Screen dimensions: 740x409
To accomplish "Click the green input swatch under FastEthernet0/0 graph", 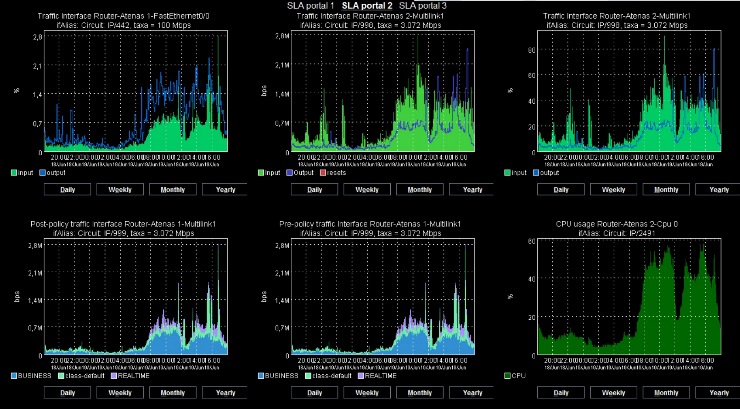I will [14, 173].
